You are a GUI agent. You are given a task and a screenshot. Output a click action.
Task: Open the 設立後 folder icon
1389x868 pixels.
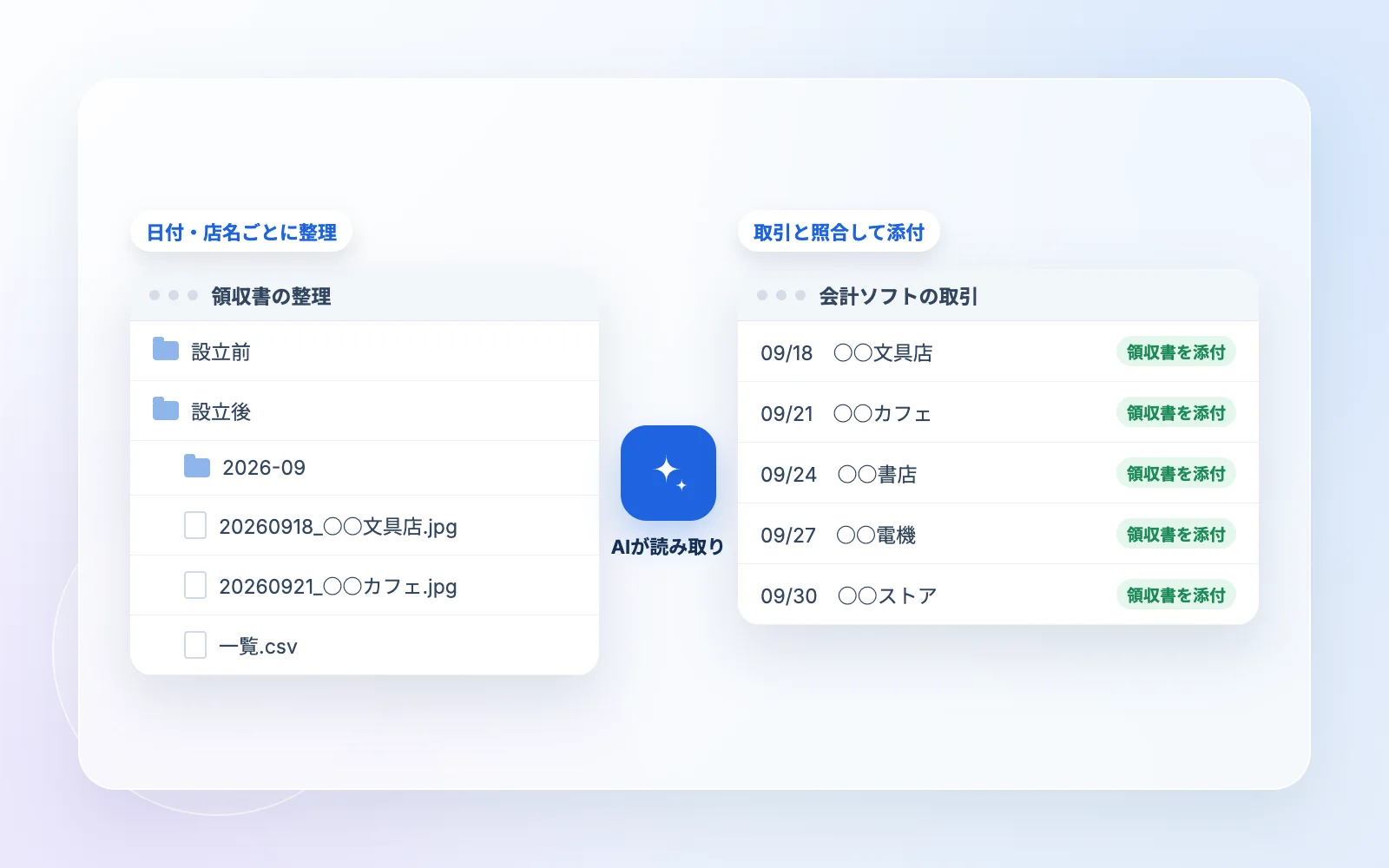pyautogui.click(x=166, y=410)
